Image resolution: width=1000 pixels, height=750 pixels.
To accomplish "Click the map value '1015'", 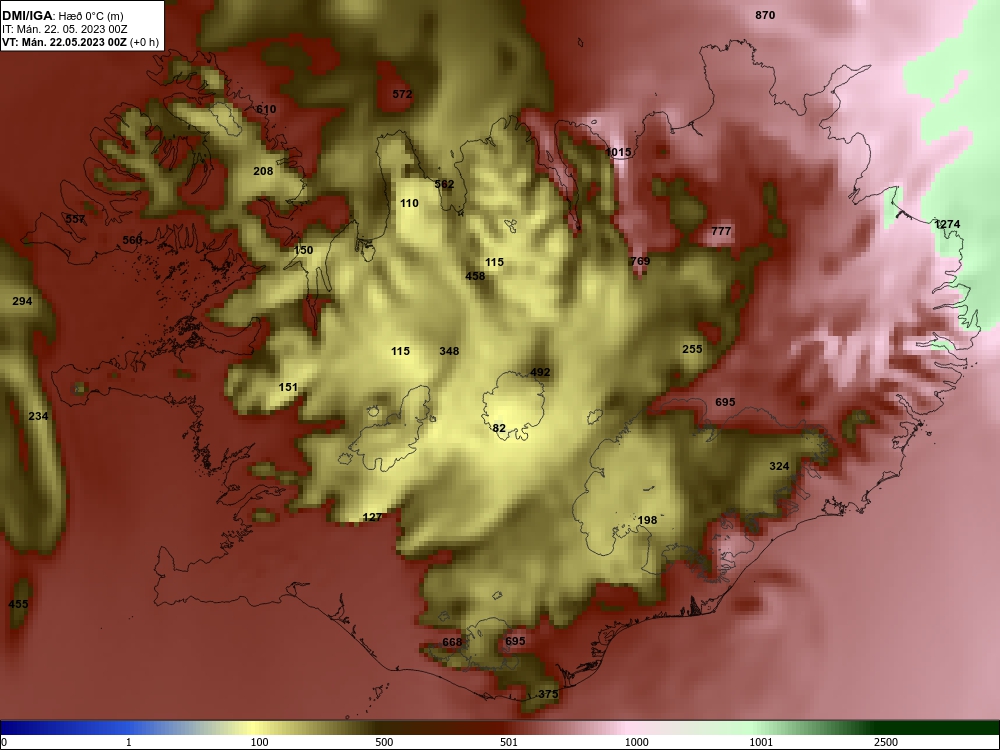I will (618, 152).
